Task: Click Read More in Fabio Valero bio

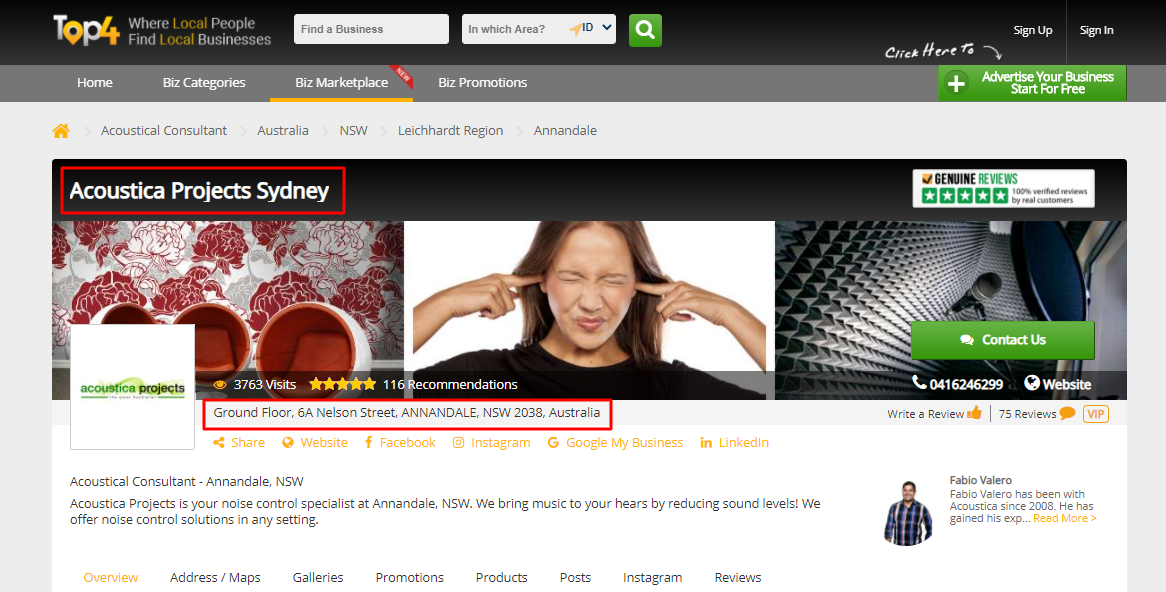Action: (1064, 518)
